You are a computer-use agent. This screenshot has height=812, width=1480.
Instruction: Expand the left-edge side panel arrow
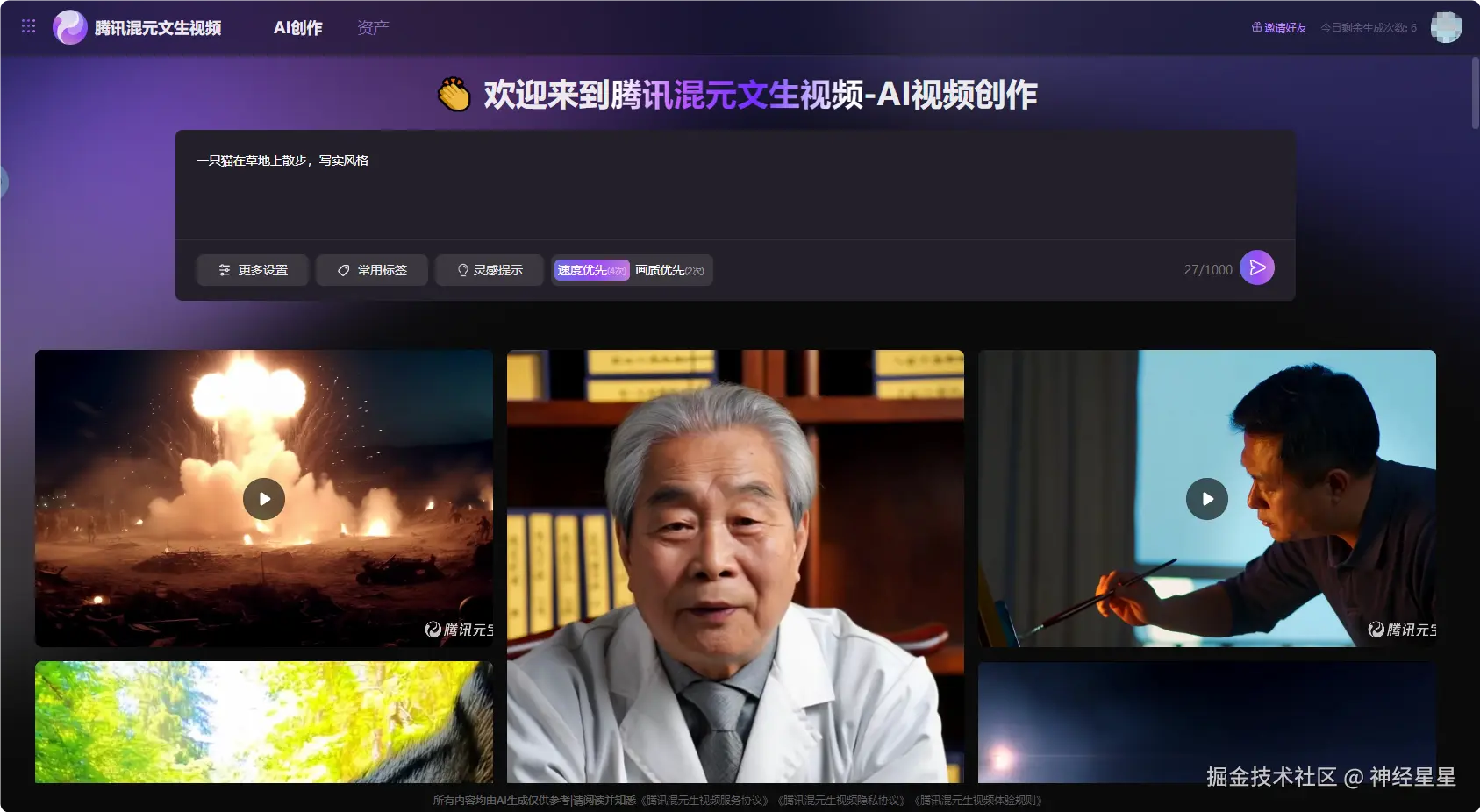[x=4, y=182]
